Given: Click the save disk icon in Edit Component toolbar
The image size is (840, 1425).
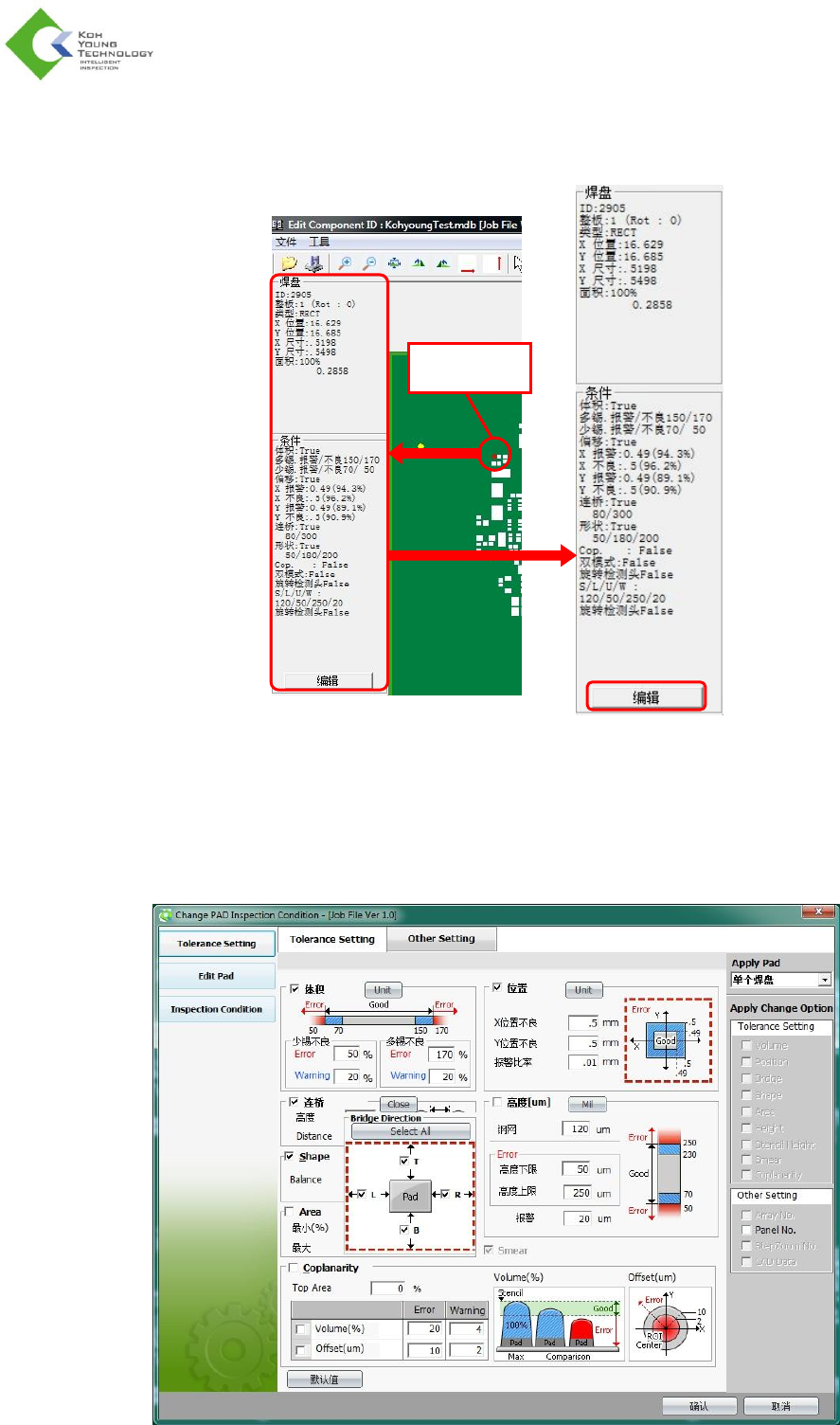Looking at the screenshot, I should (313, 264).
